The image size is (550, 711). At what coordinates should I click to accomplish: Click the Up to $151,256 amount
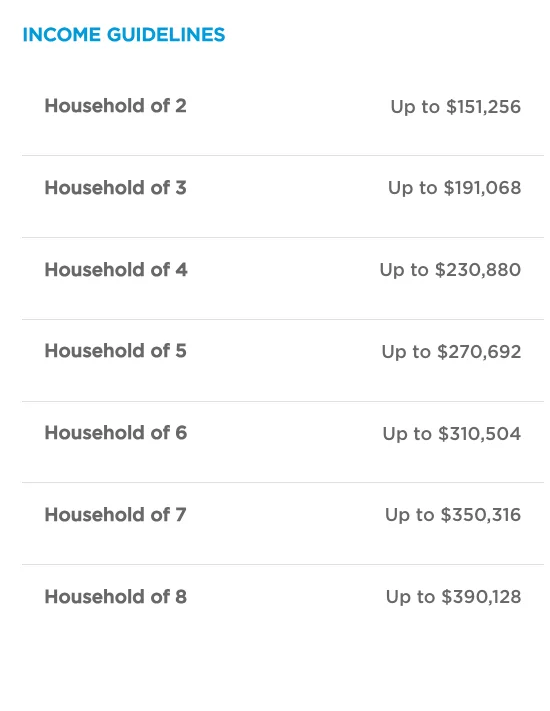click(456, 107)
